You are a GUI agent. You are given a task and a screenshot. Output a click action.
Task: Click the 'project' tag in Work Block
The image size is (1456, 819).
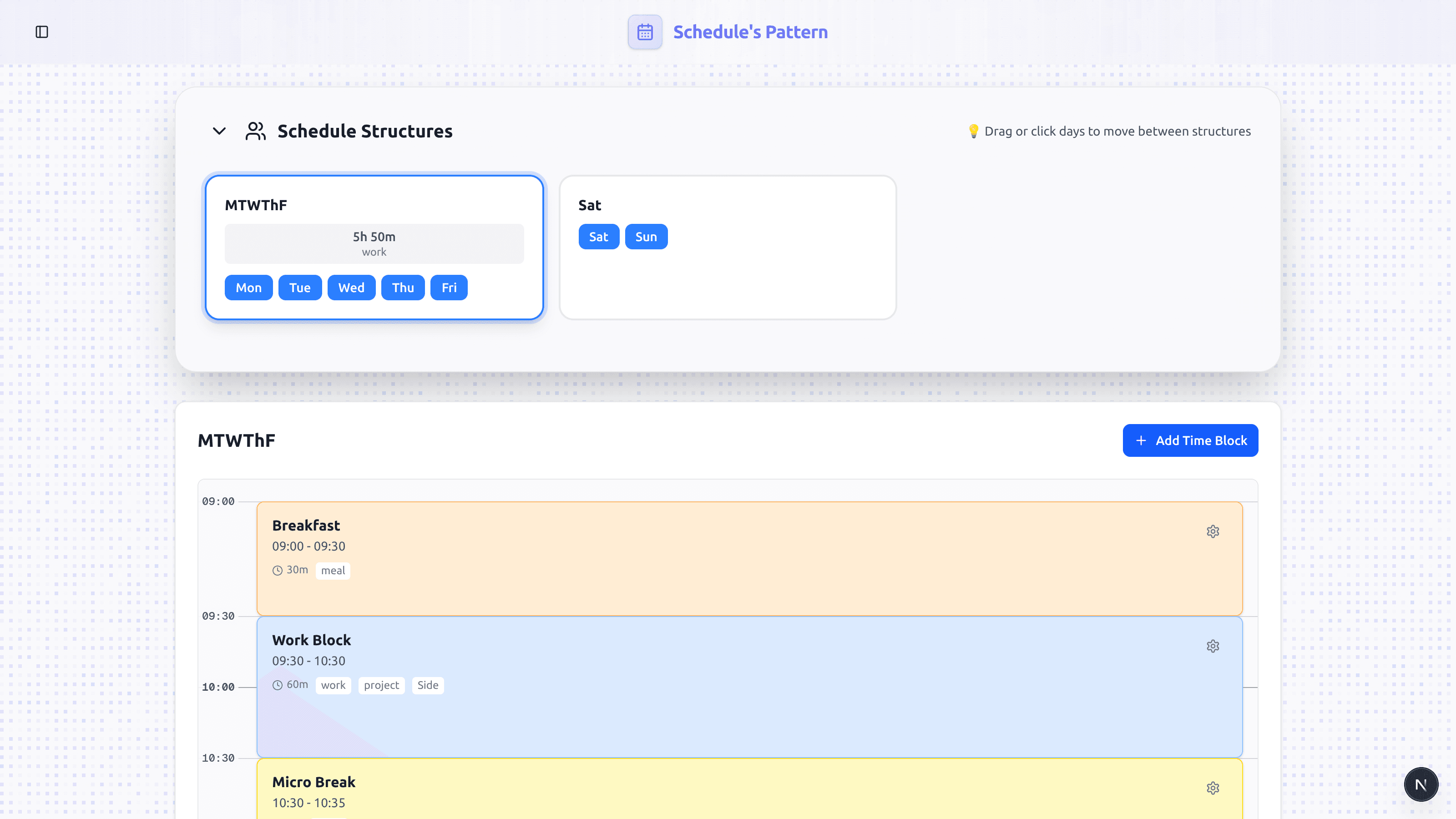(381, 685)
